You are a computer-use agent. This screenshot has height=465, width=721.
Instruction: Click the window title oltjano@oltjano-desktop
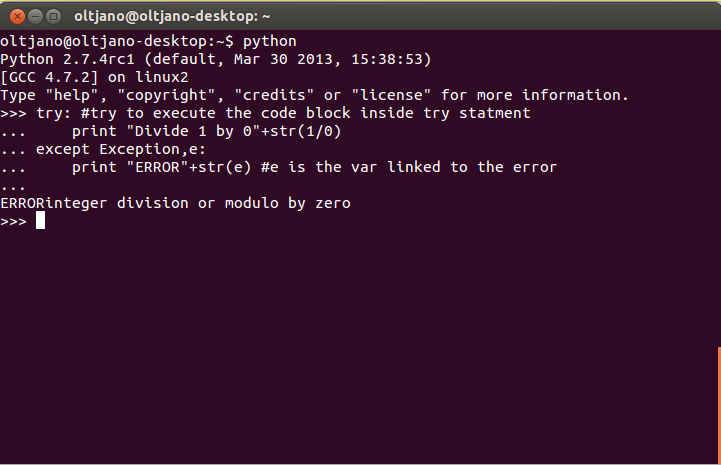coord(172,17)
